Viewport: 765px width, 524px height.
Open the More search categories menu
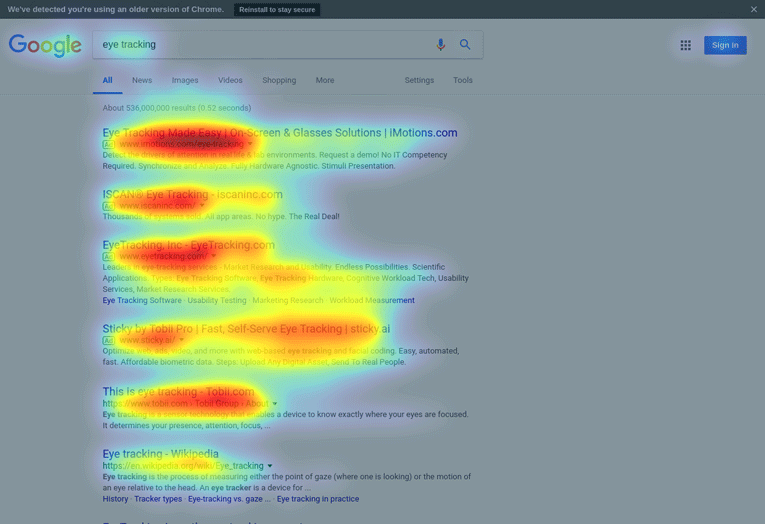click(325, 80)
